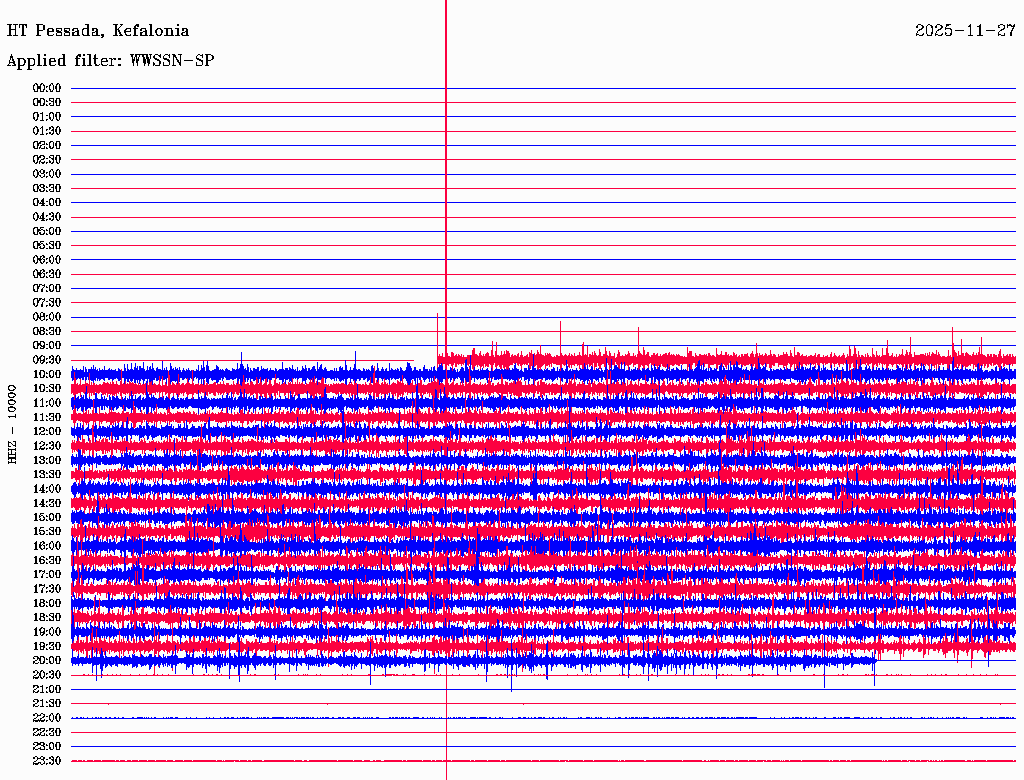1024x780 pixels.
Task: Select the 05:00 time label
Action: click(47, 231)
